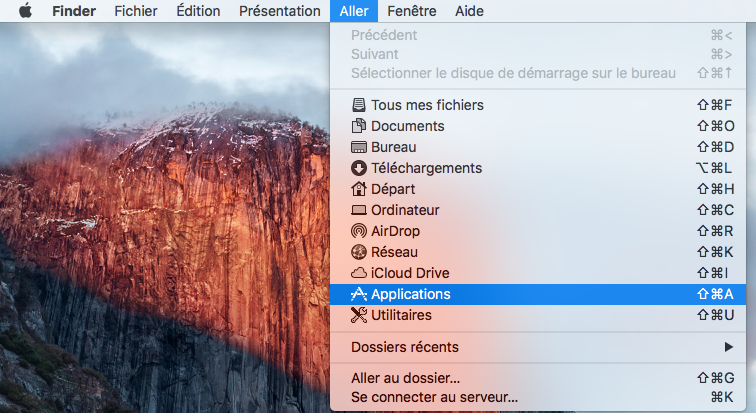Click the Réseau network globe icon
This screenshot has height=413, width=756.
point(360,252)
